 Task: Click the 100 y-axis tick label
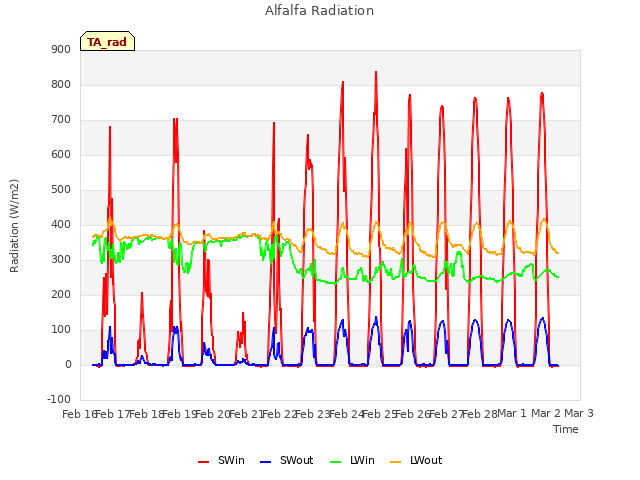(x=61, y=330)
